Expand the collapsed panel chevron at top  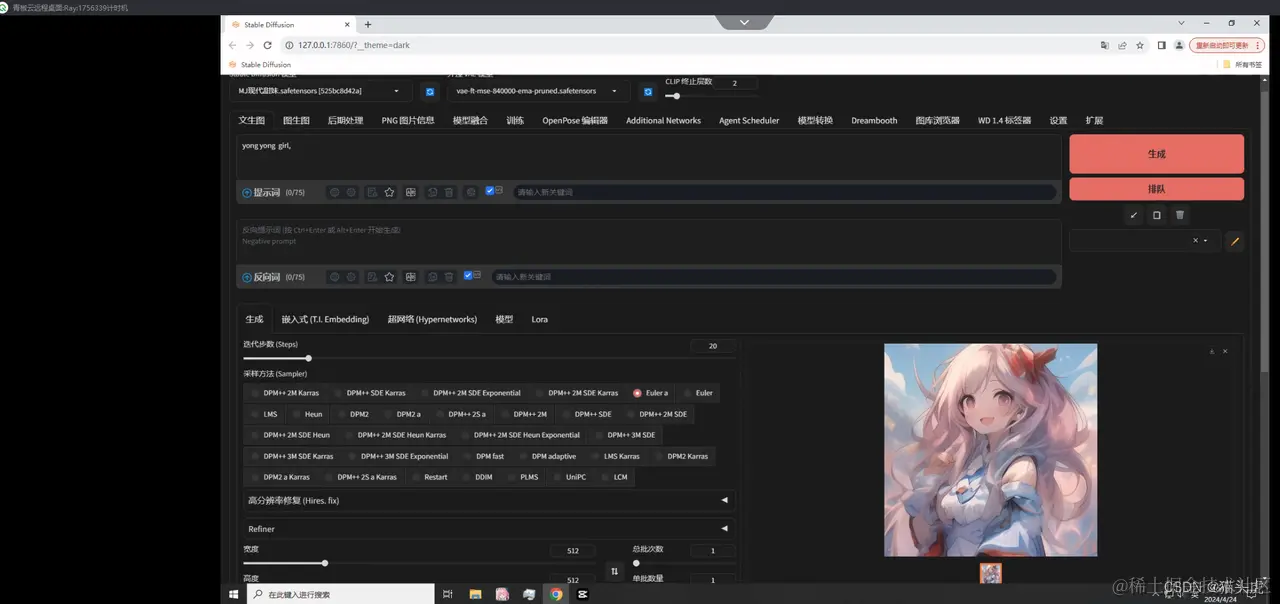tap(743, 21)
